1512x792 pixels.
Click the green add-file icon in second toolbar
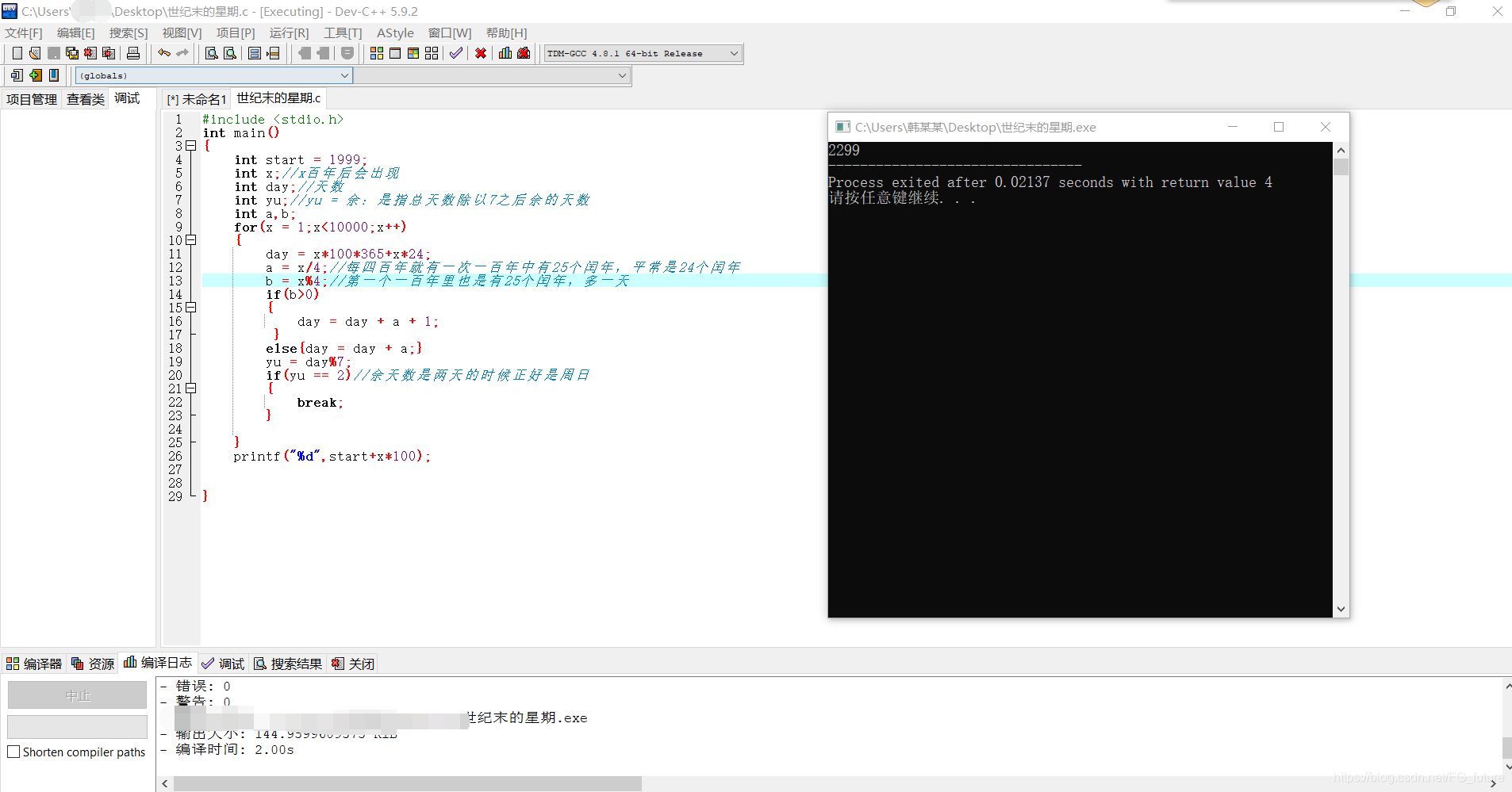tap(36, 75)
